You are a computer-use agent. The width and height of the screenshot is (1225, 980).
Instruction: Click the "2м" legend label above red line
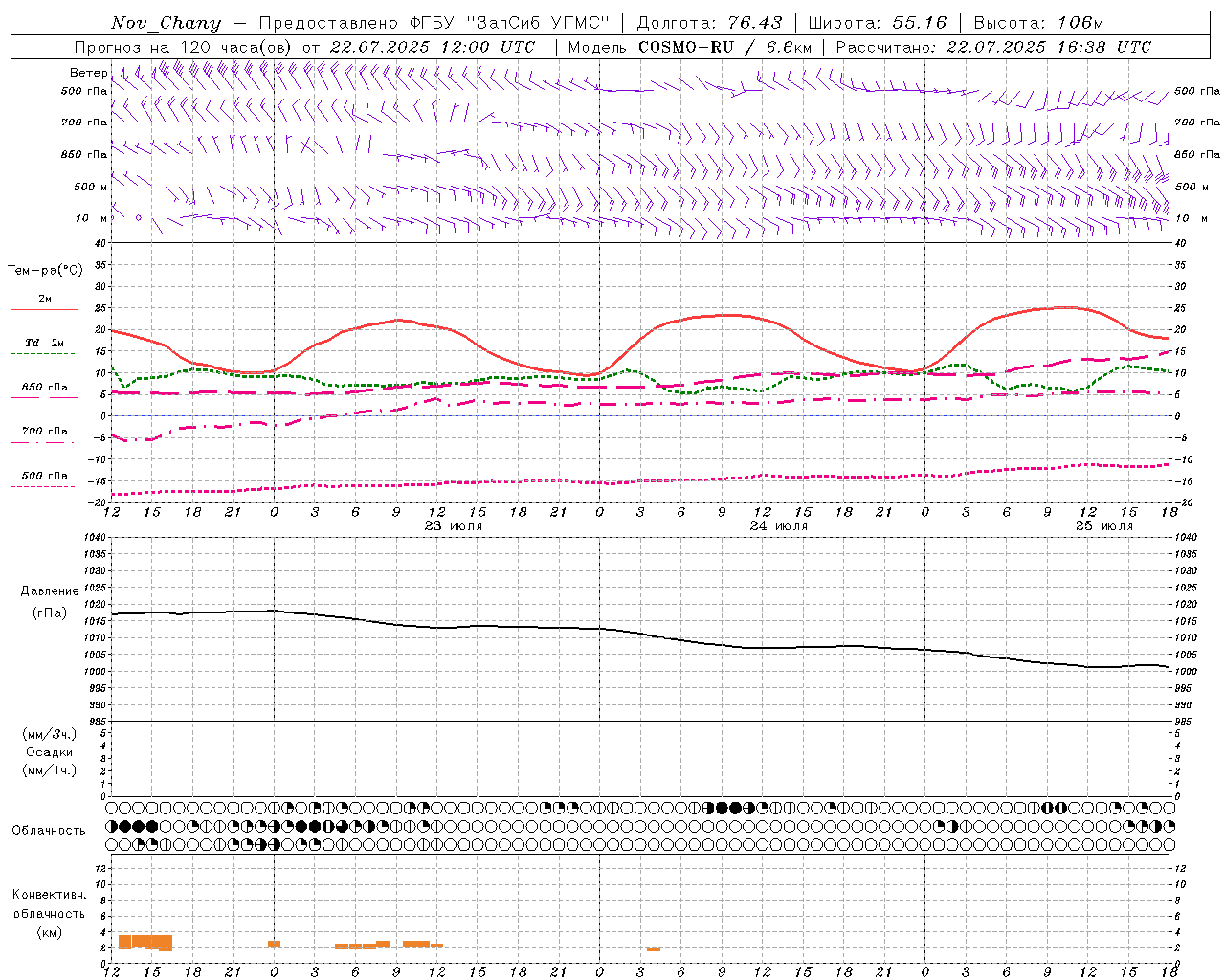tap(45, 299)
